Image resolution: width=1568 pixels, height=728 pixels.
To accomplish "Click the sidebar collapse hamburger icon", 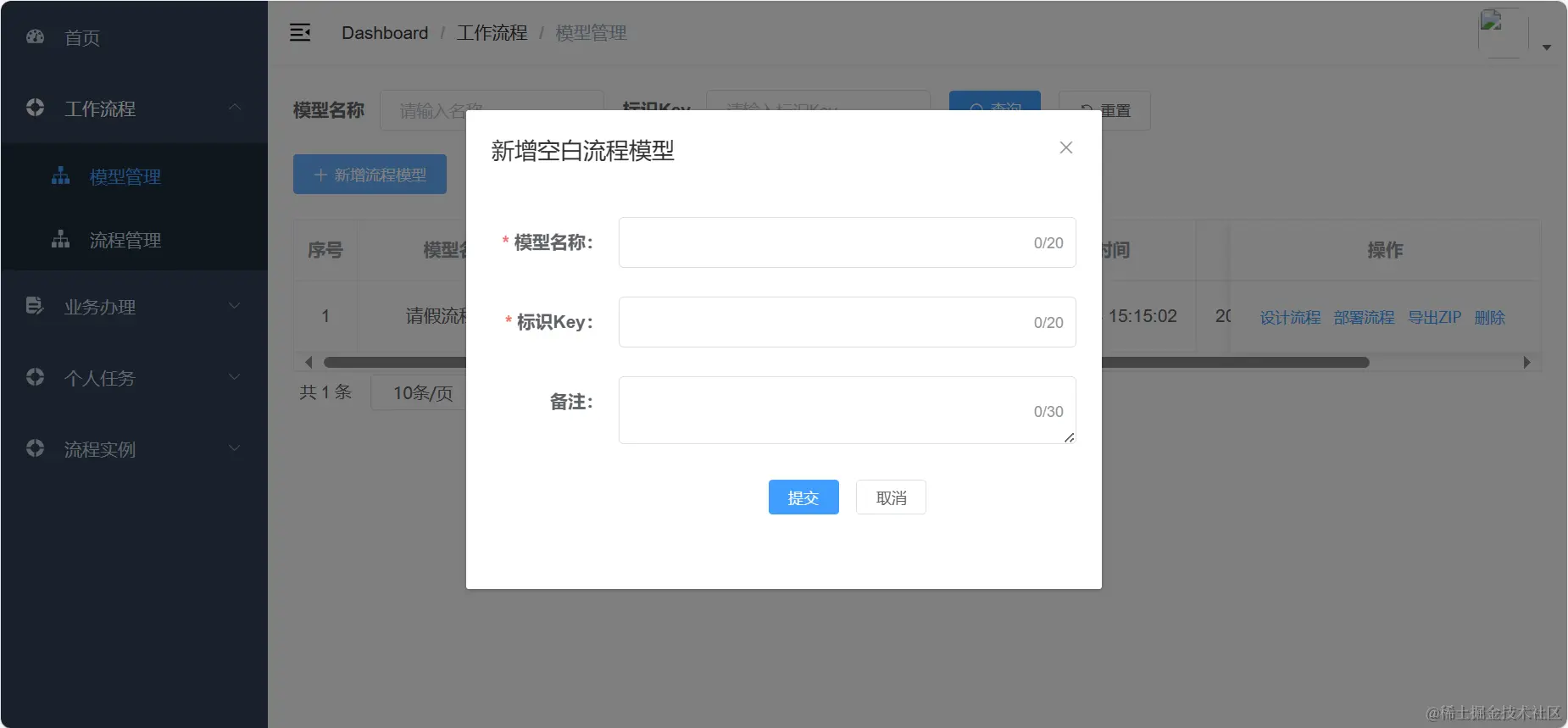I will tap(300, 33).
